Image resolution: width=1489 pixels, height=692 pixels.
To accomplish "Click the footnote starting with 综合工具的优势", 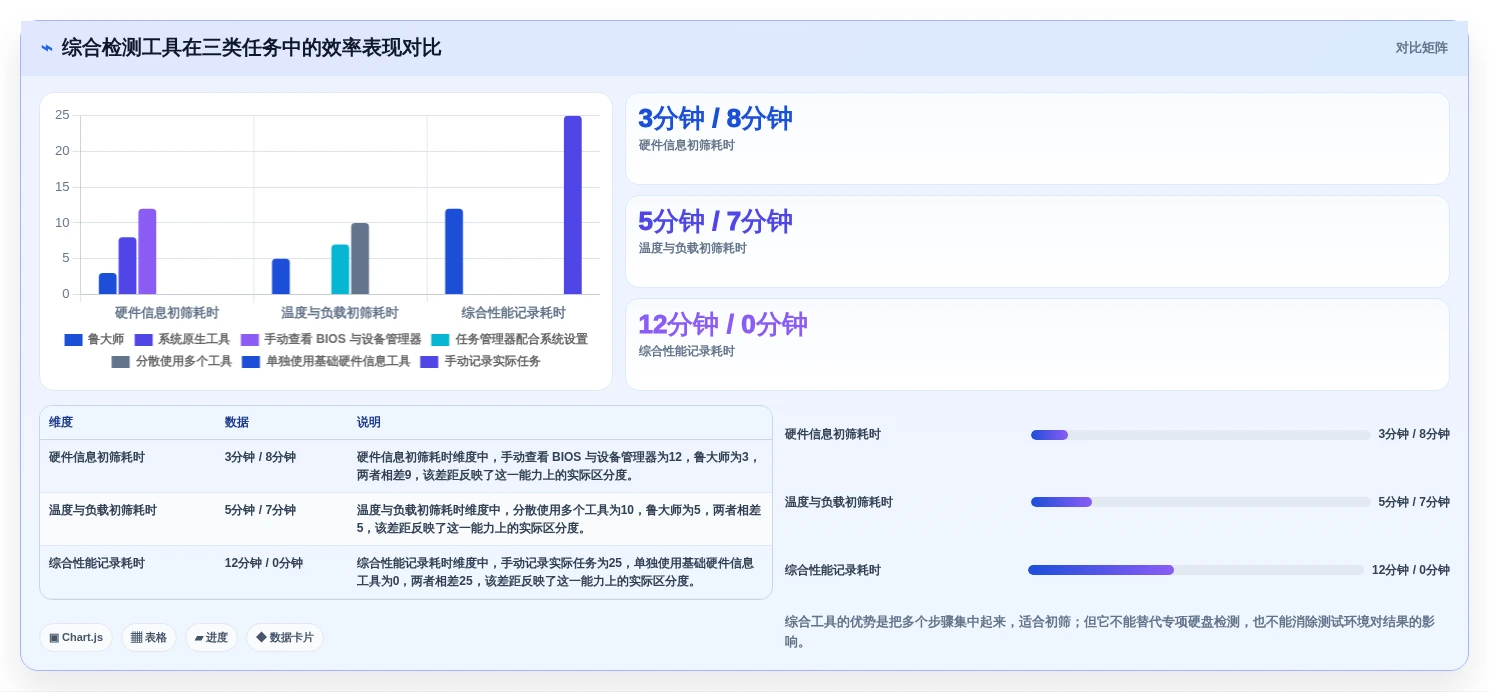I will pyautogui.click(x=1110, y=632).
